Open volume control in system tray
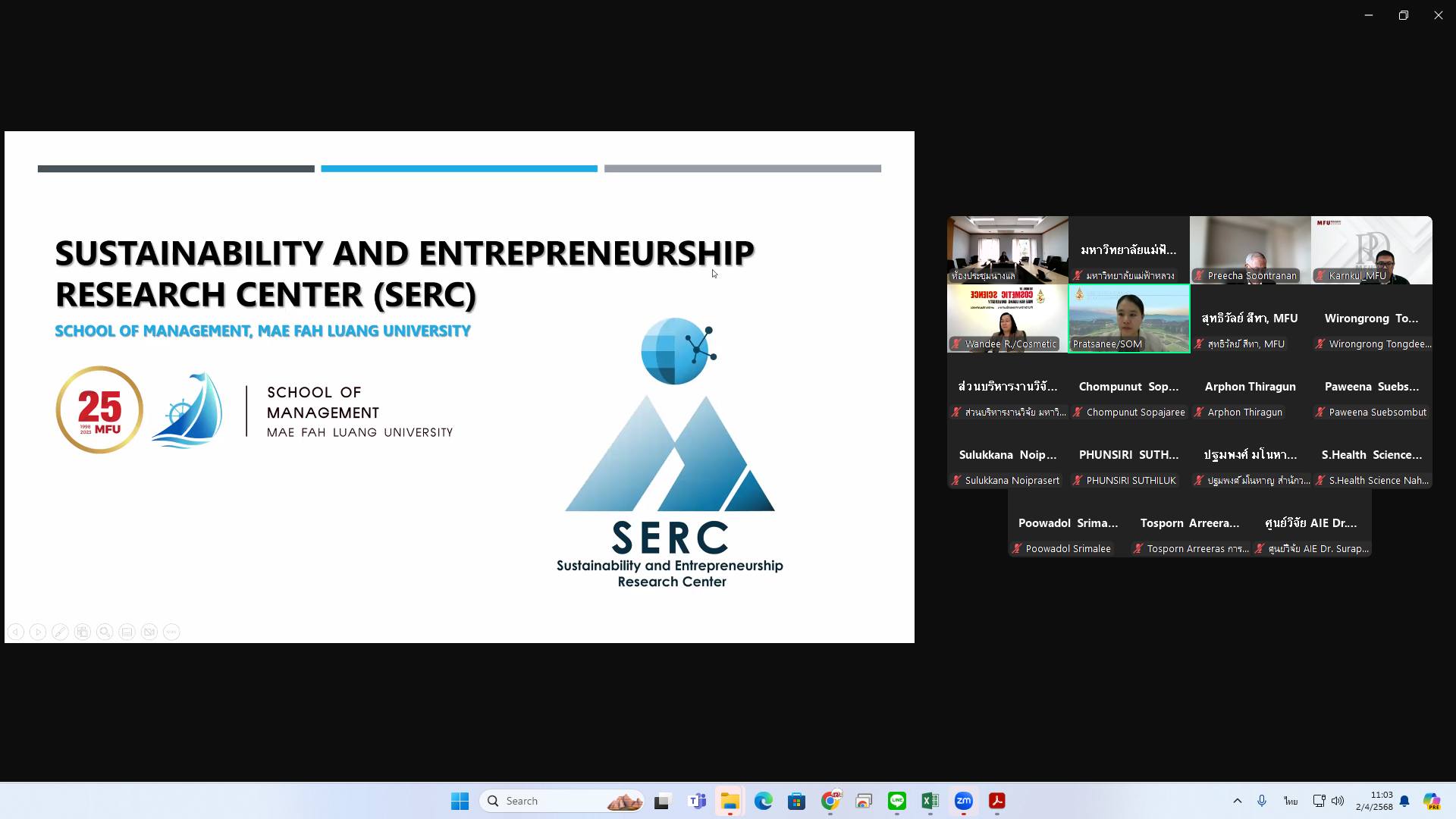This screenshot has width=1456, height=819. tap(1338, 801)
